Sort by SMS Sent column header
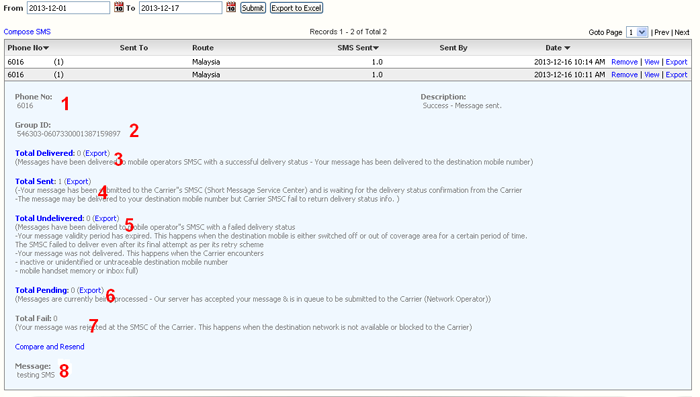Viewport: 700px width, 397px height. tap(358, 48)
